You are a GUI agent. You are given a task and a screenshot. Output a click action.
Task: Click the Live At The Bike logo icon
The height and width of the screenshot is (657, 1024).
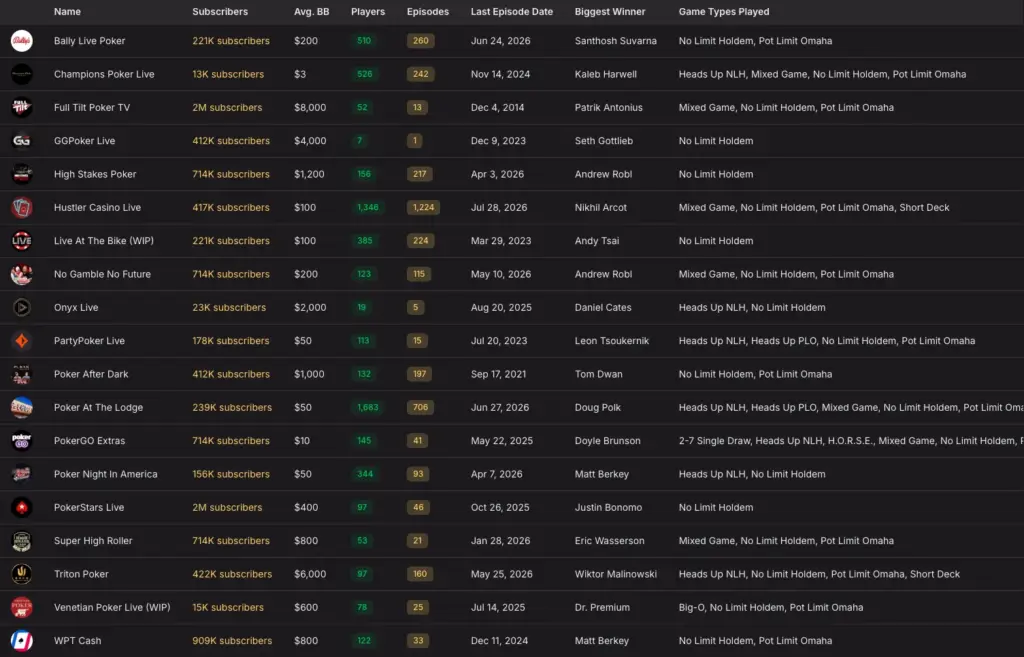pos(22,240)
